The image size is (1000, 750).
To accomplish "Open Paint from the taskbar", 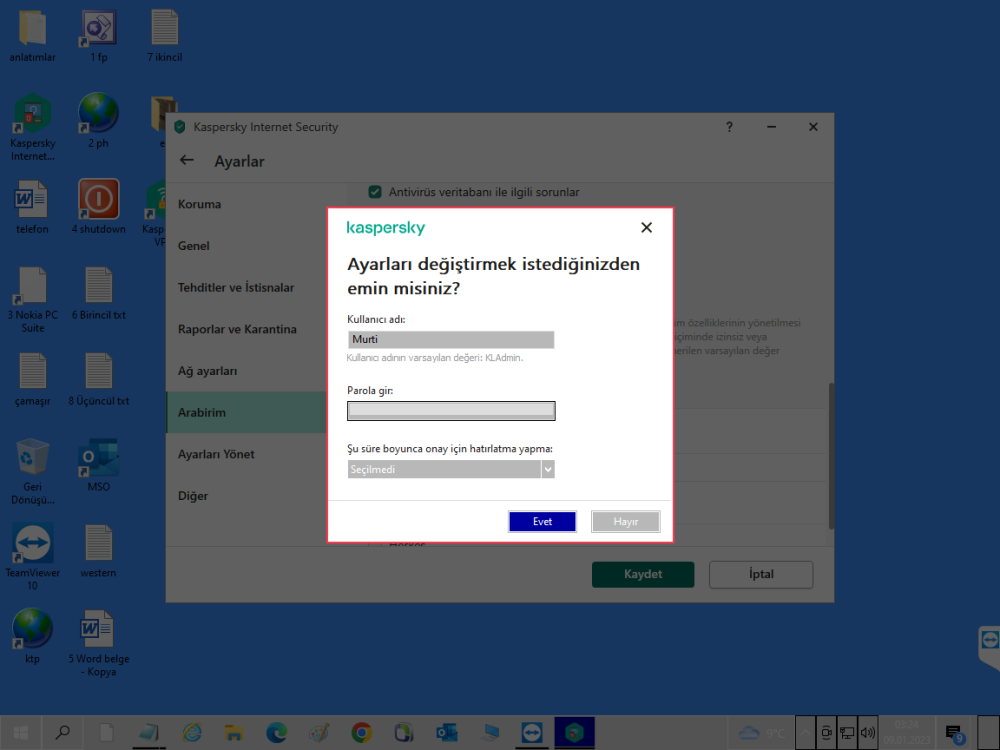I will (x=319, y=733).
